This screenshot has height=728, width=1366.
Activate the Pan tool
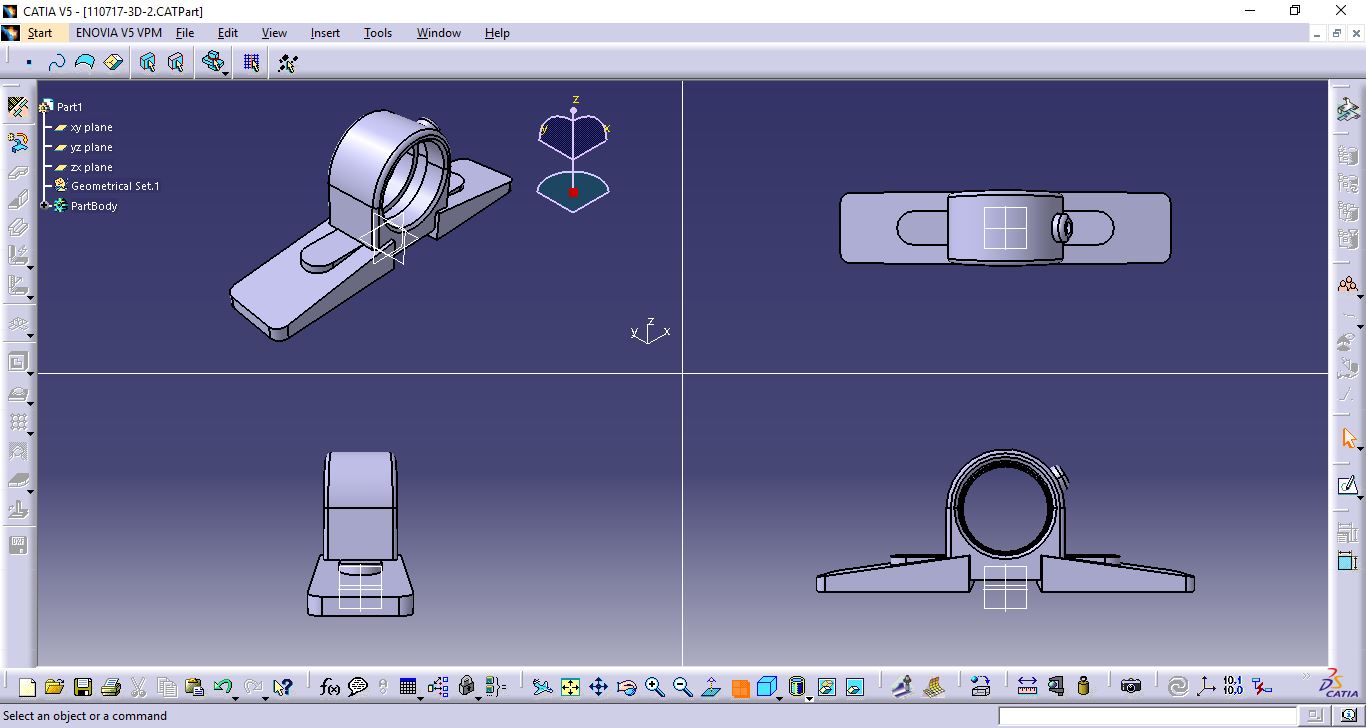[598, 687]
